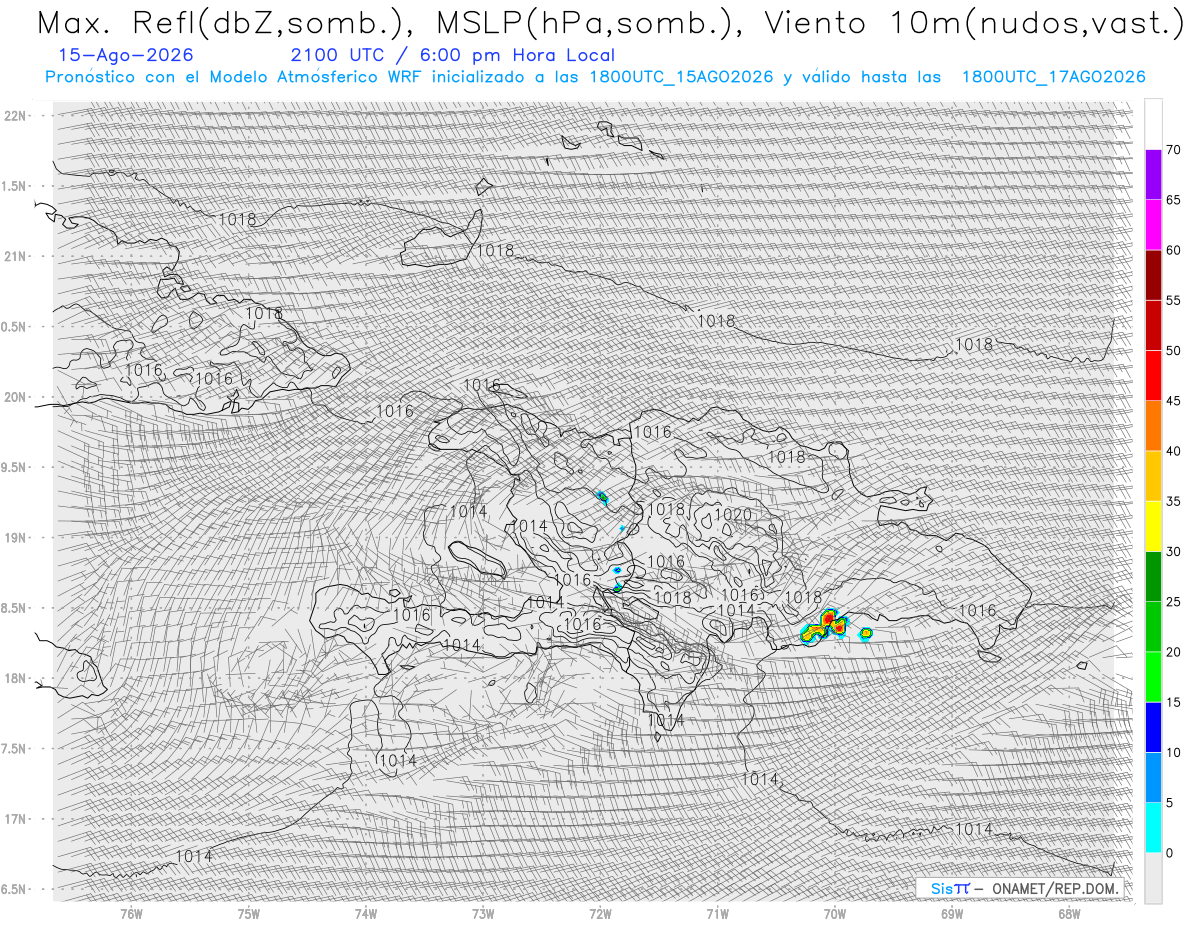Pick the bright red 45–50 dBZ swatch
Screen dimensions: 1200x927
tap(1153, 376)
